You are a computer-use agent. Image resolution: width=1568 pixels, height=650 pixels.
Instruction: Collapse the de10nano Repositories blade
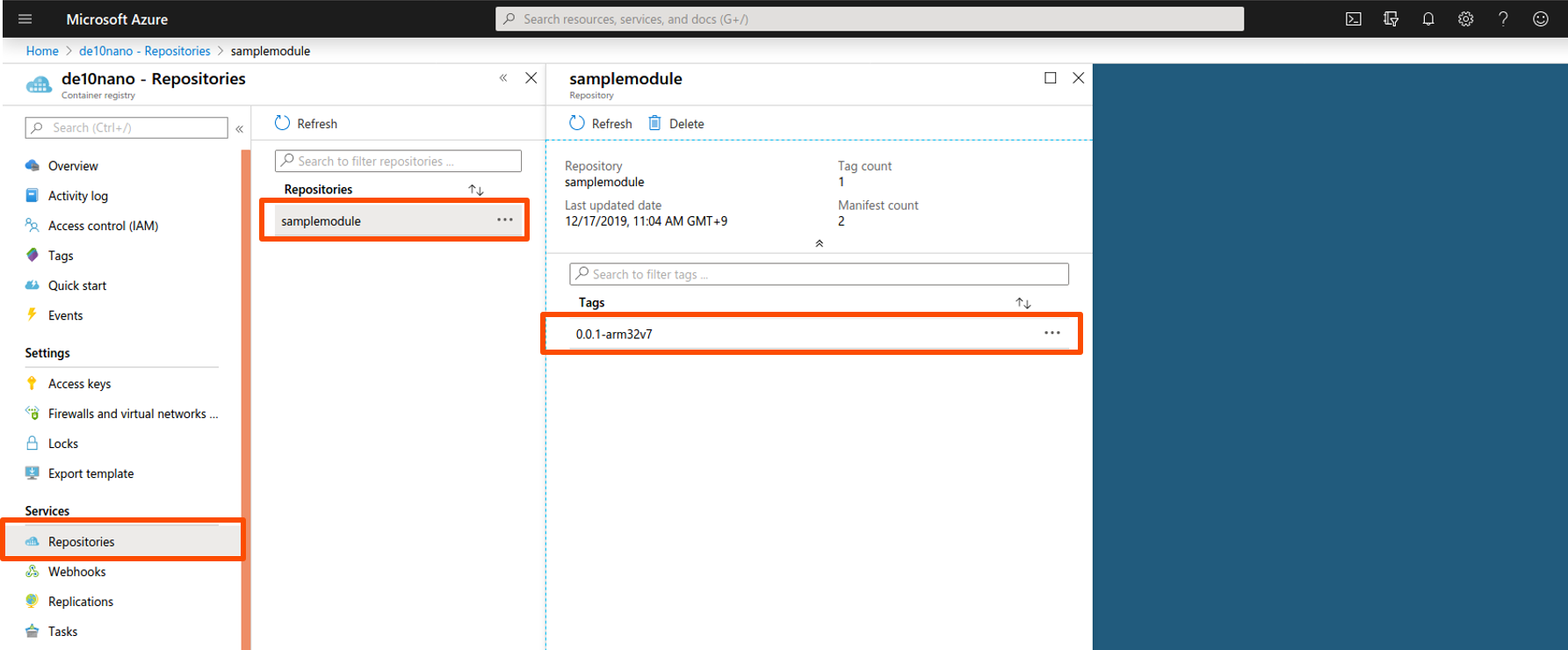[503, 77]
